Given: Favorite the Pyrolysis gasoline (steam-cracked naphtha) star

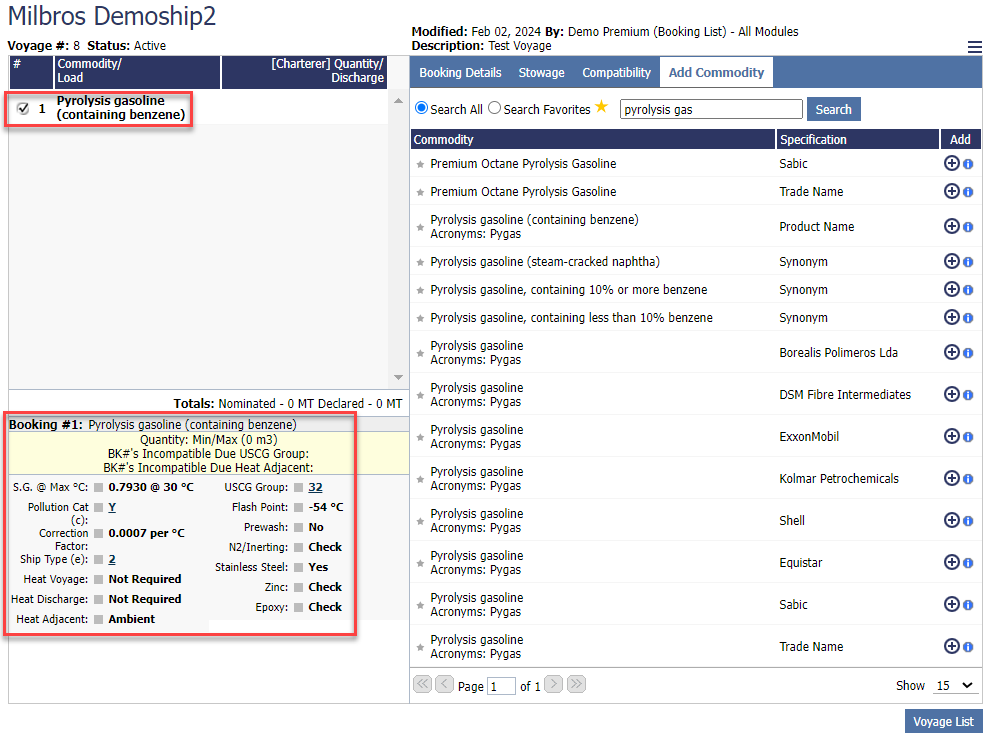Looking at the screenshot, I should [420, 262].
